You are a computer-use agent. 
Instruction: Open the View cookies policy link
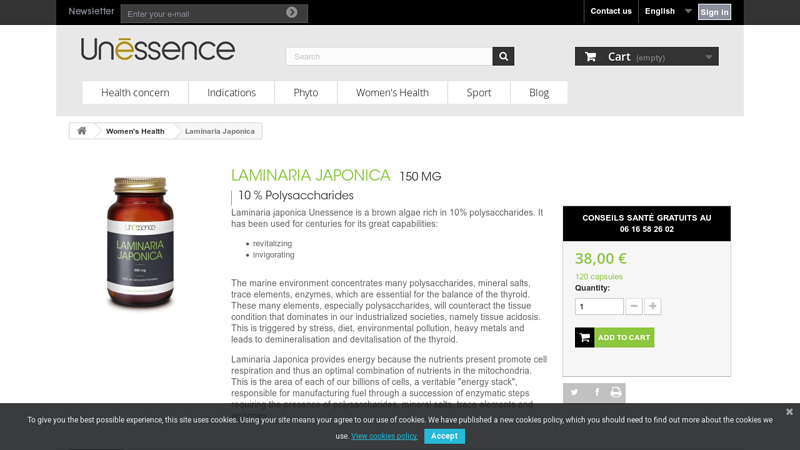coord(384,436)
